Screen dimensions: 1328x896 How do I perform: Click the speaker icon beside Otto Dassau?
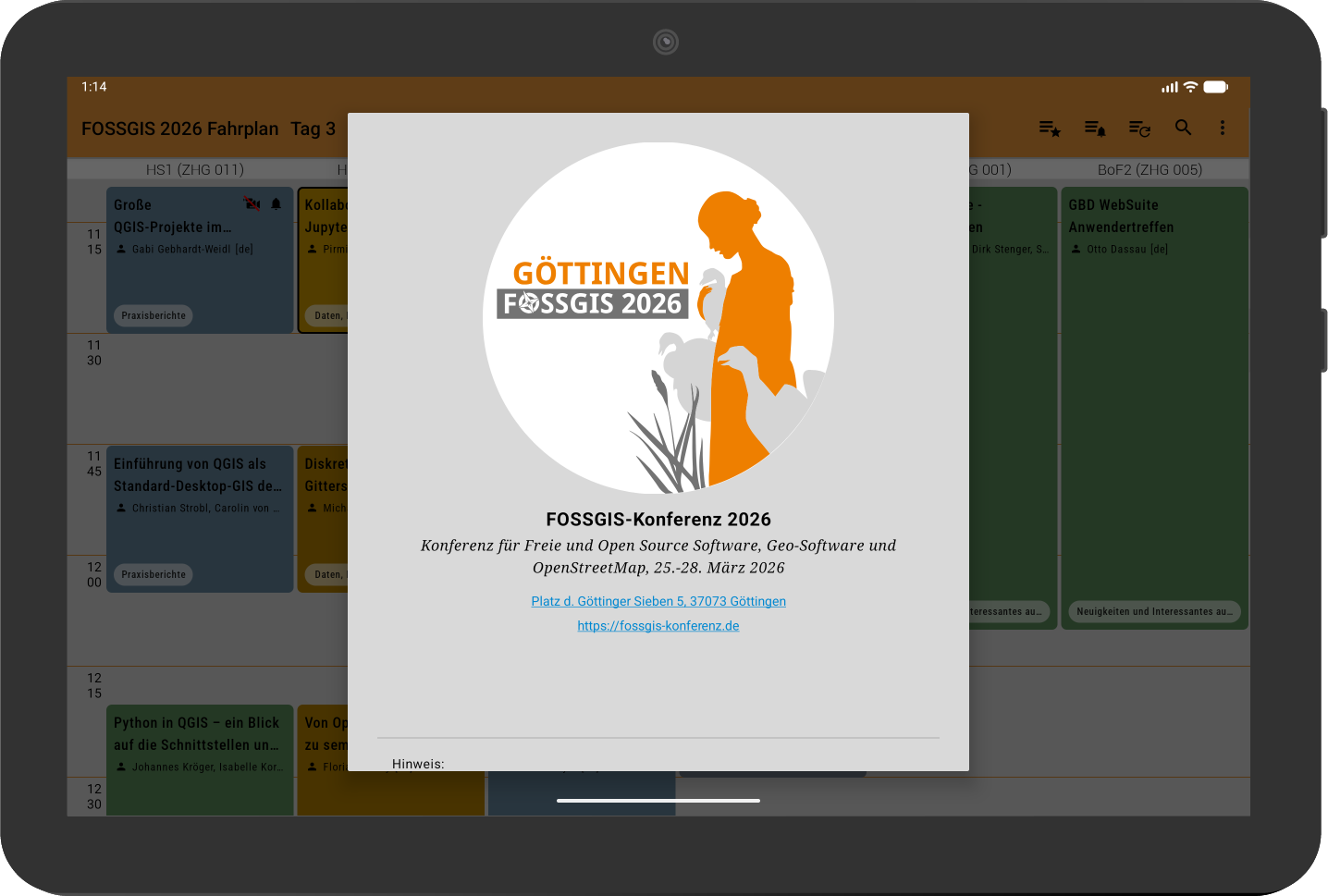[1076, 250]
